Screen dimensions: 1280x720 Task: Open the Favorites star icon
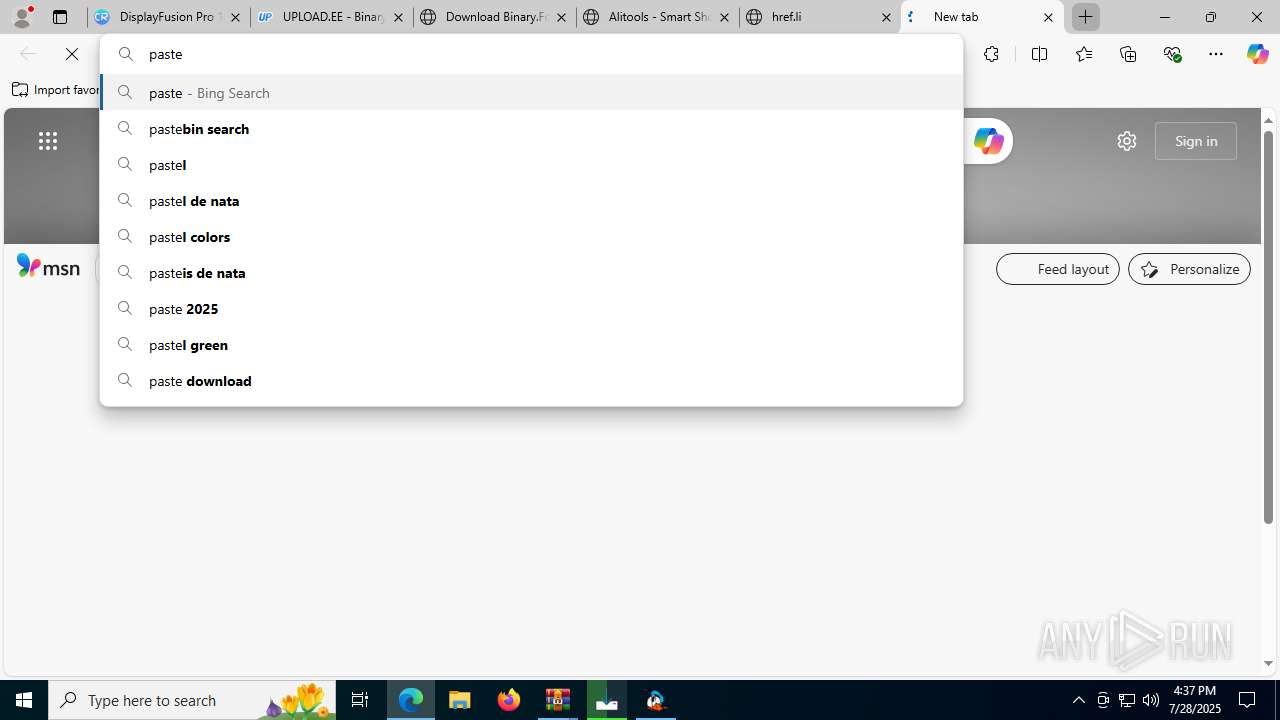click(1084, 54)
